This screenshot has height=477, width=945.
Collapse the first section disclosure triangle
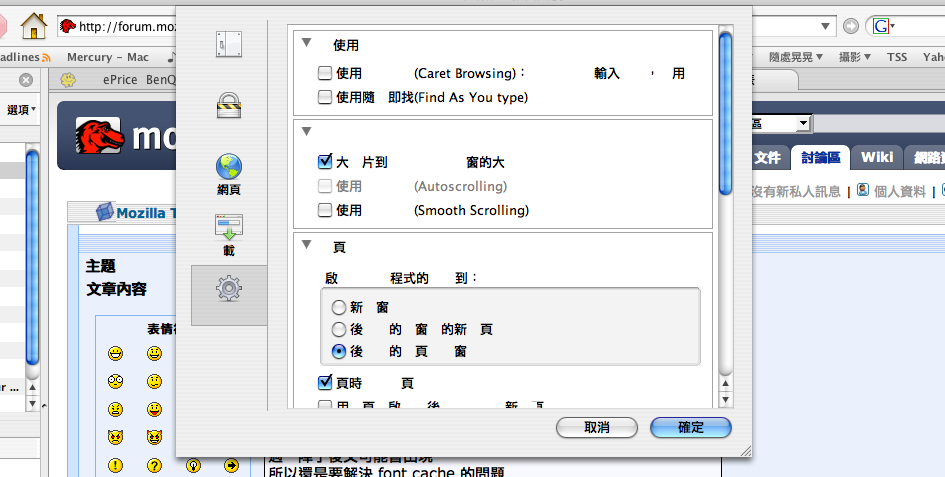point(307,44)
